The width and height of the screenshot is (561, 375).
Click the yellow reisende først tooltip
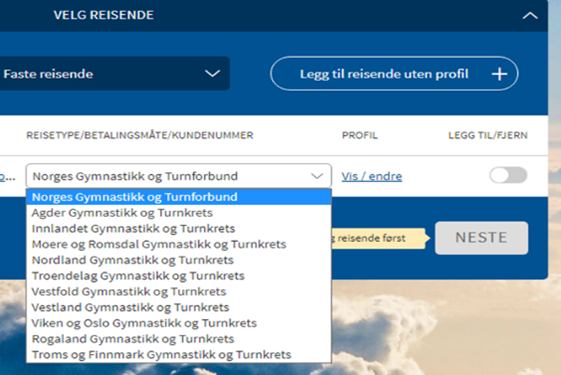tap(380, 238)
